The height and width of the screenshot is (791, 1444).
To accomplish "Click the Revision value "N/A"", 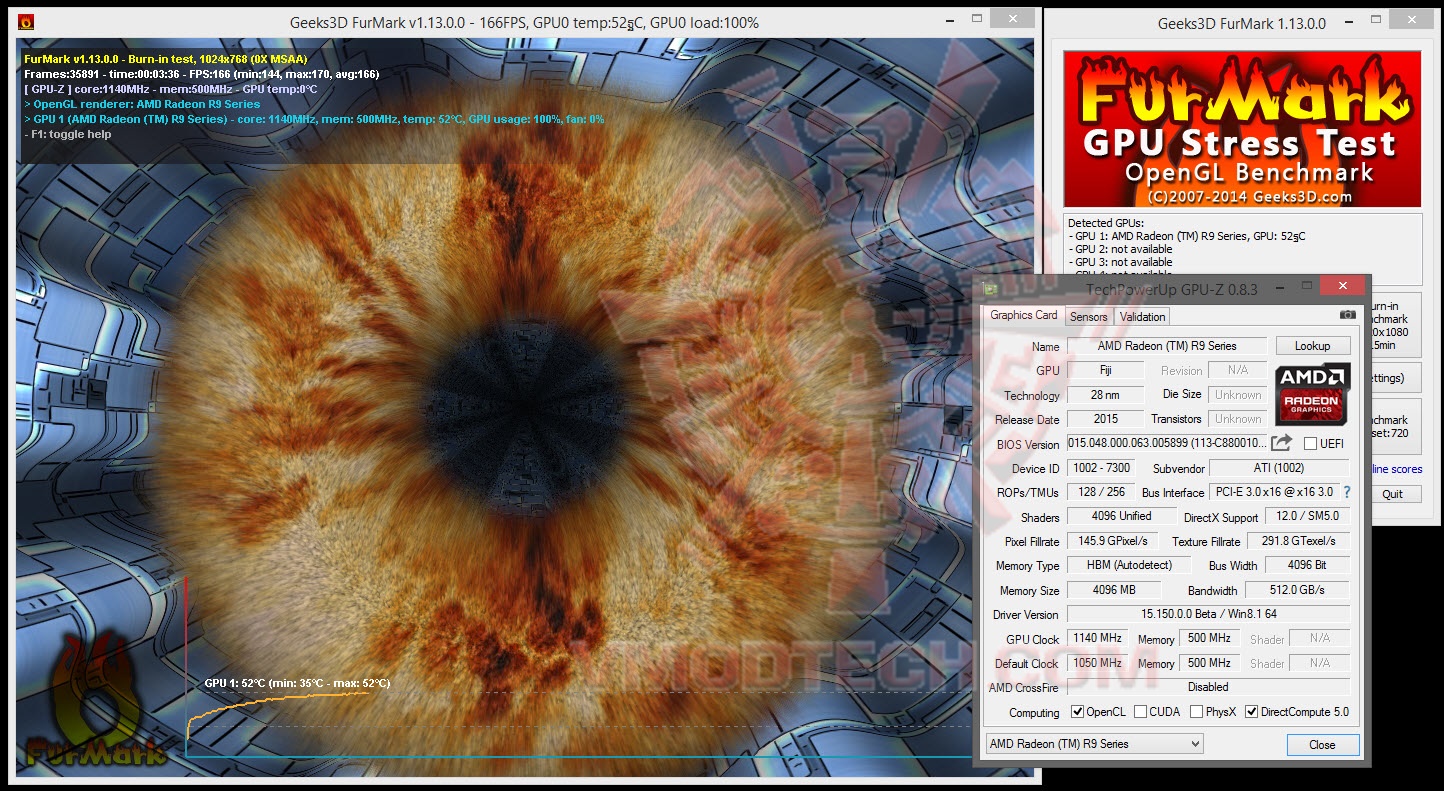I will coord(1238,370).
